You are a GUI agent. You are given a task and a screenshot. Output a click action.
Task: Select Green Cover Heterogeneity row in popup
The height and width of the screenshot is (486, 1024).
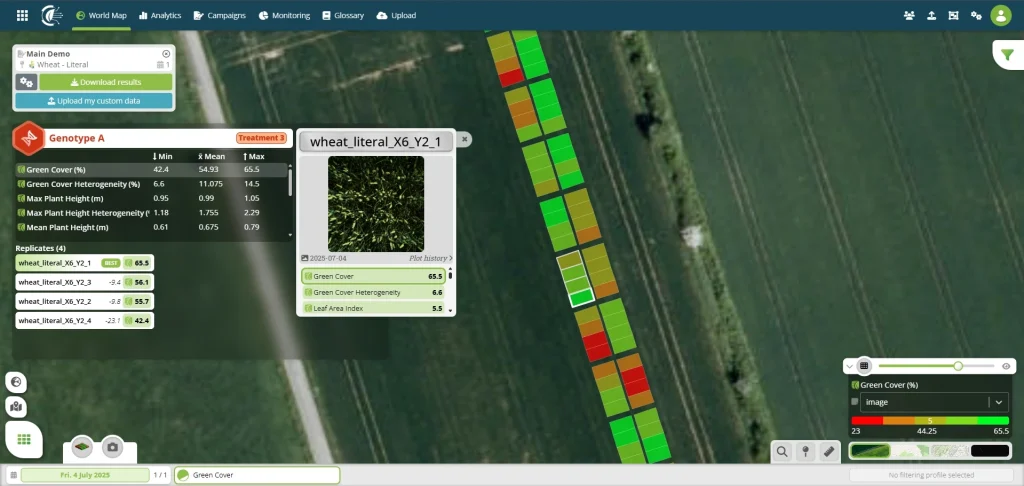coord(373,293)
